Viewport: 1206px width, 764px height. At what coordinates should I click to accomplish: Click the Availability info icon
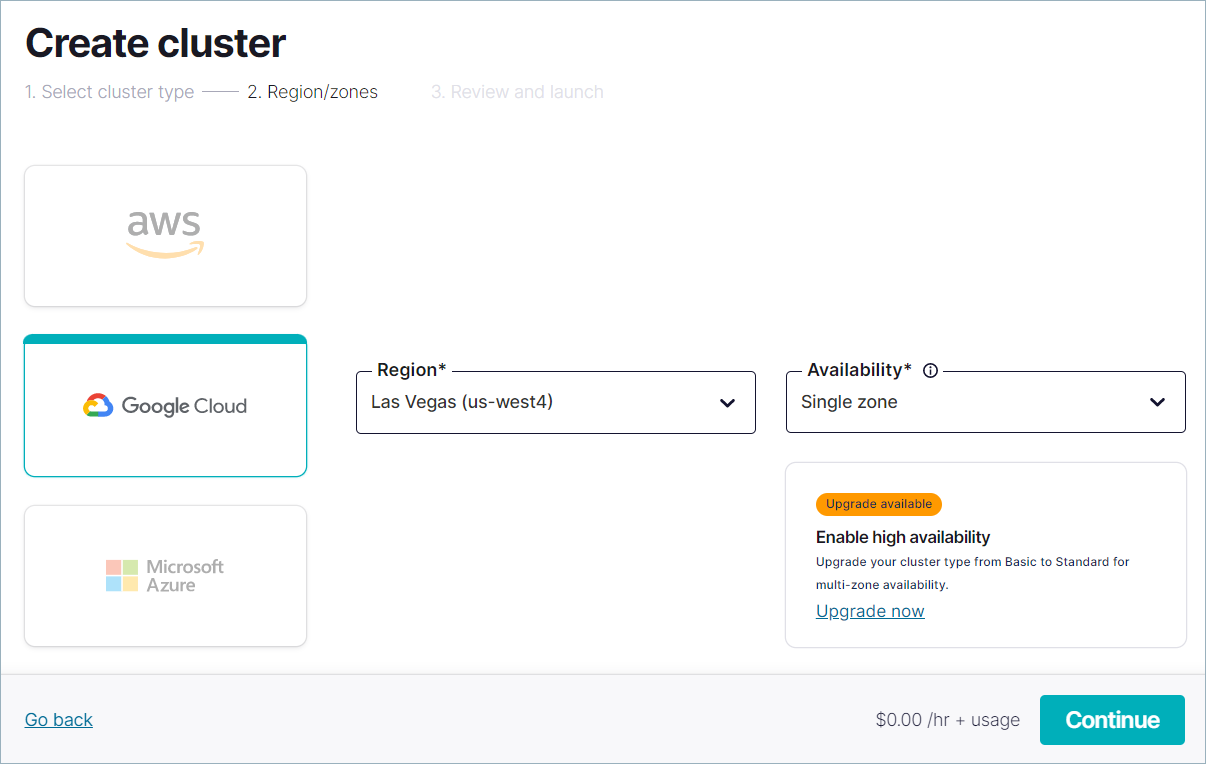click(930, 370)
